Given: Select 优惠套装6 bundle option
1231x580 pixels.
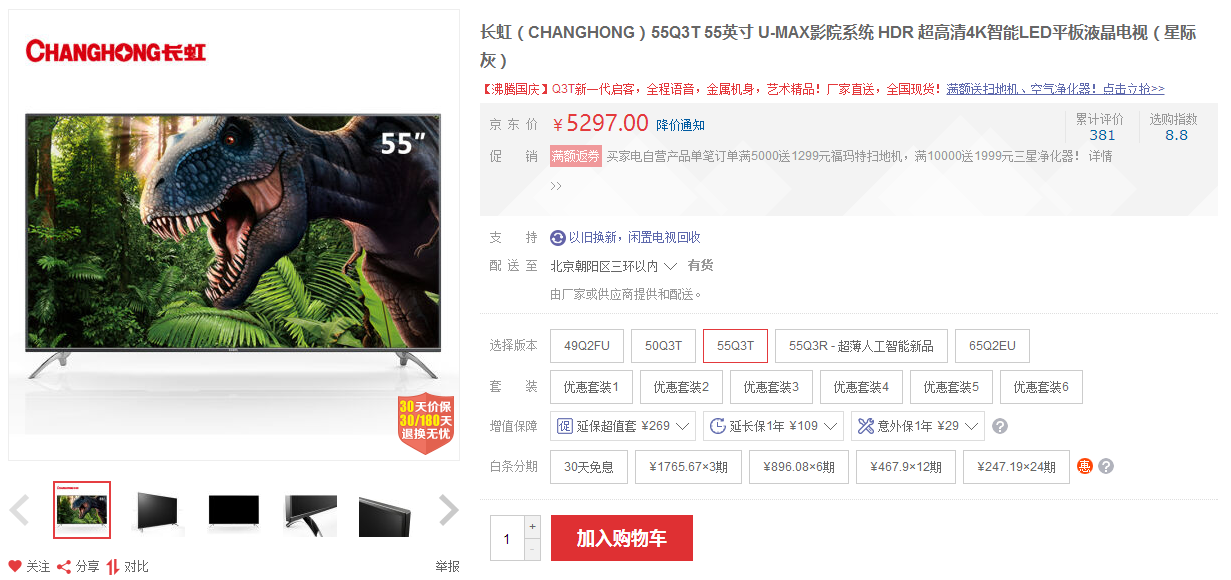Looking at the screenshot, I should (1041, 386).
